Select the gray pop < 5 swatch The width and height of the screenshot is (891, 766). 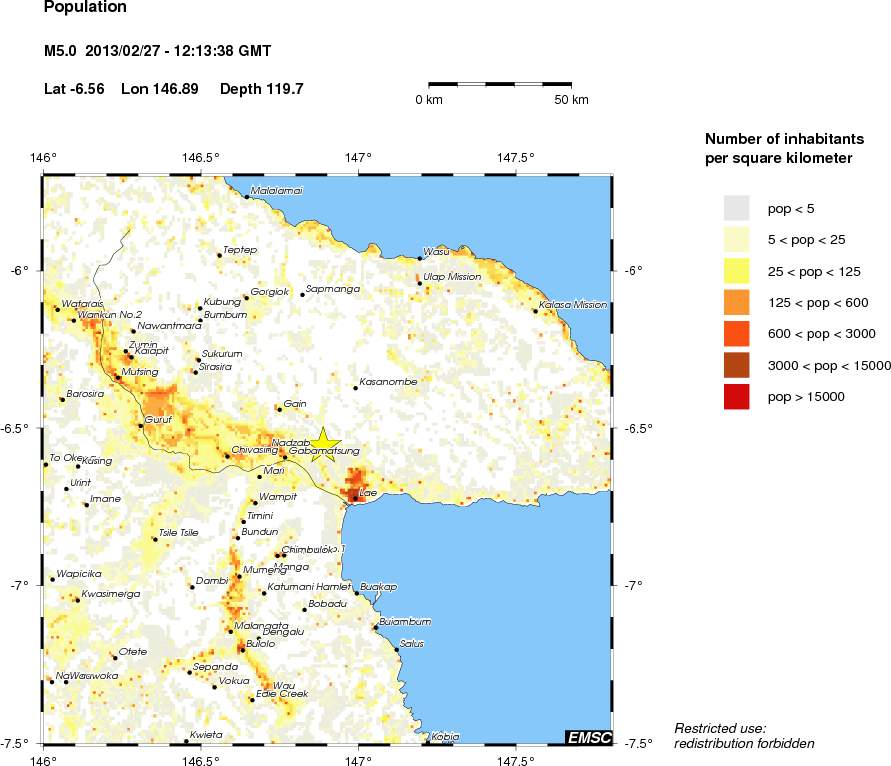736,208
